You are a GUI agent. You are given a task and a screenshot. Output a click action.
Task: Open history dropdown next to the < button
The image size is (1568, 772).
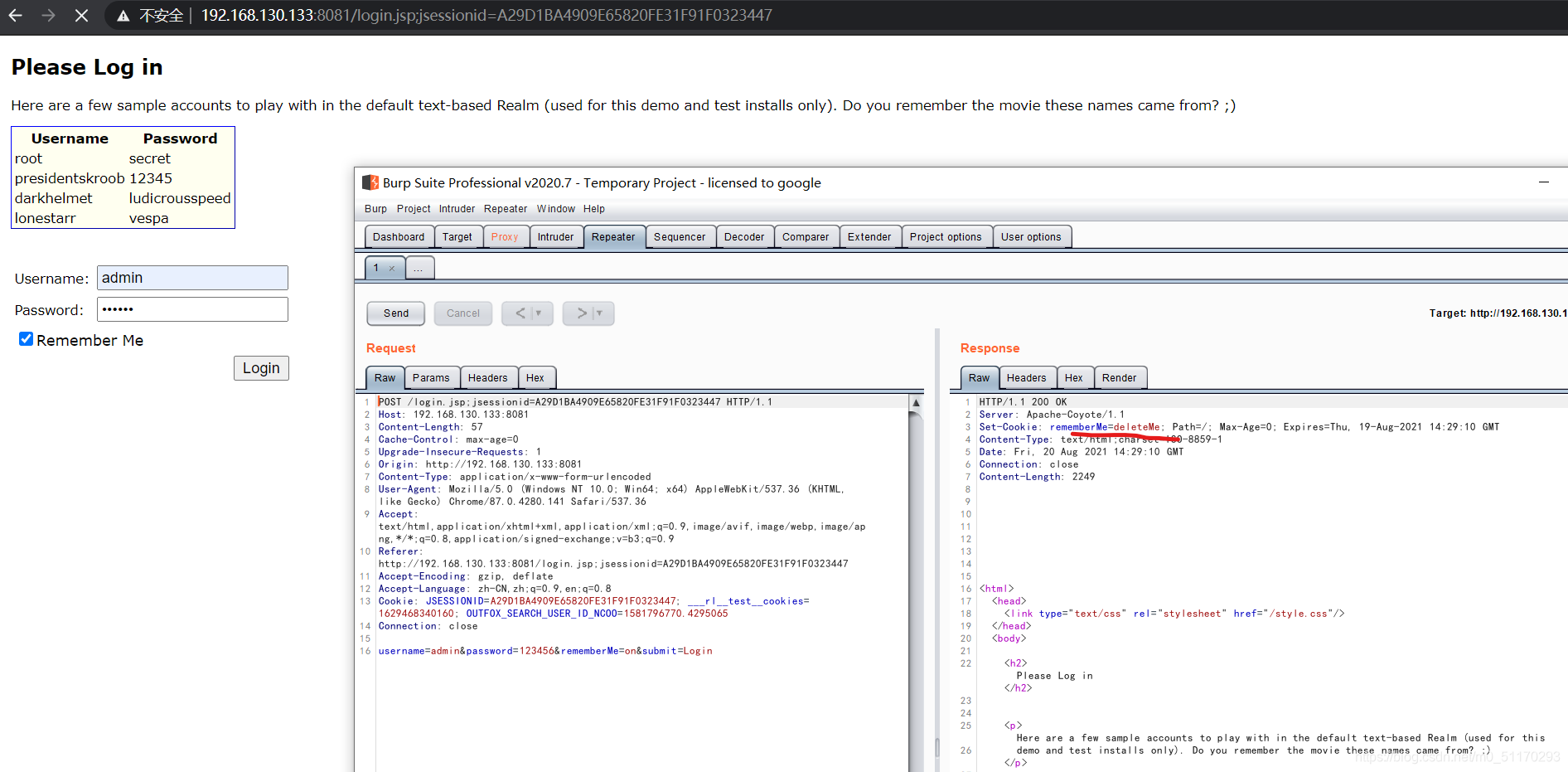coord(540,313)
